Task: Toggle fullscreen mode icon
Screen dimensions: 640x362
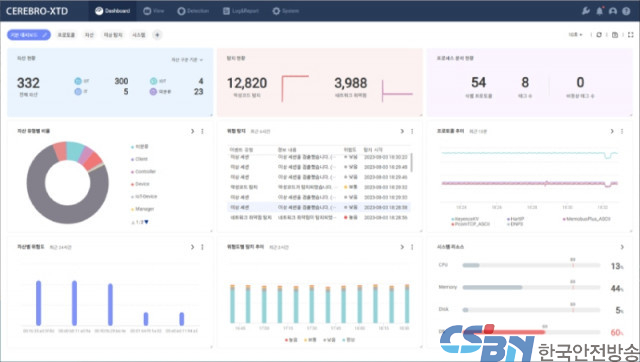Action: click(x=631, y=35)
